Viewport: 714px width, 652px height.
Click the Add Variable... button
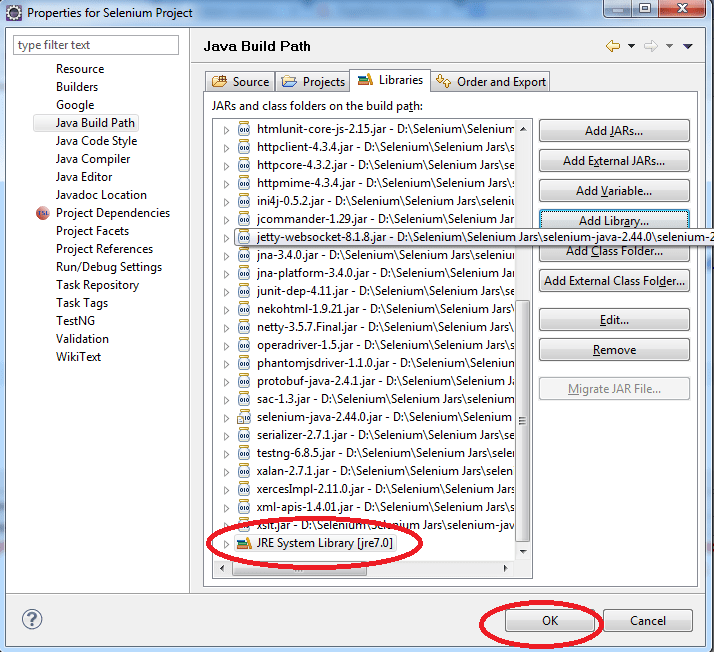pos(614,191)
